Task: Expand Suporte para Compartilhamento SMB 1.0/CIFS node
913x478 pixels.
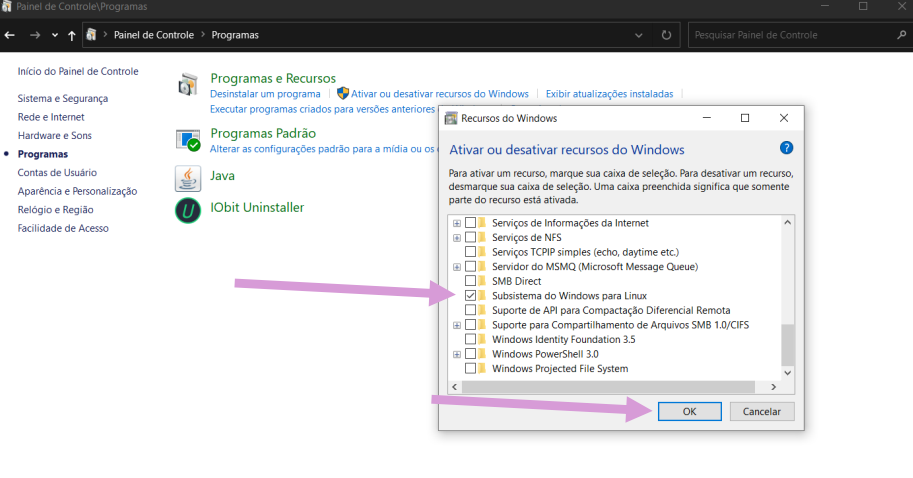Action: click(457, 325)
